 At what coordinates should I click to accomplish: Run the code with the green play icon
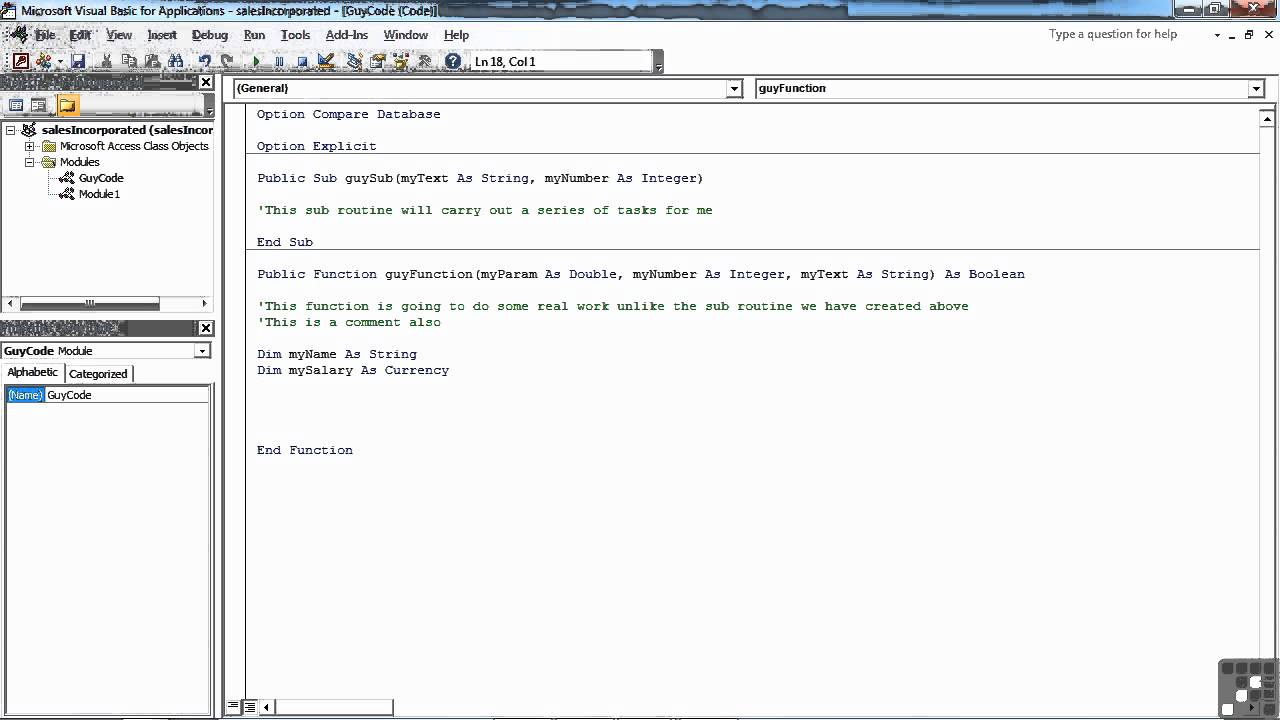click(256, 61)
